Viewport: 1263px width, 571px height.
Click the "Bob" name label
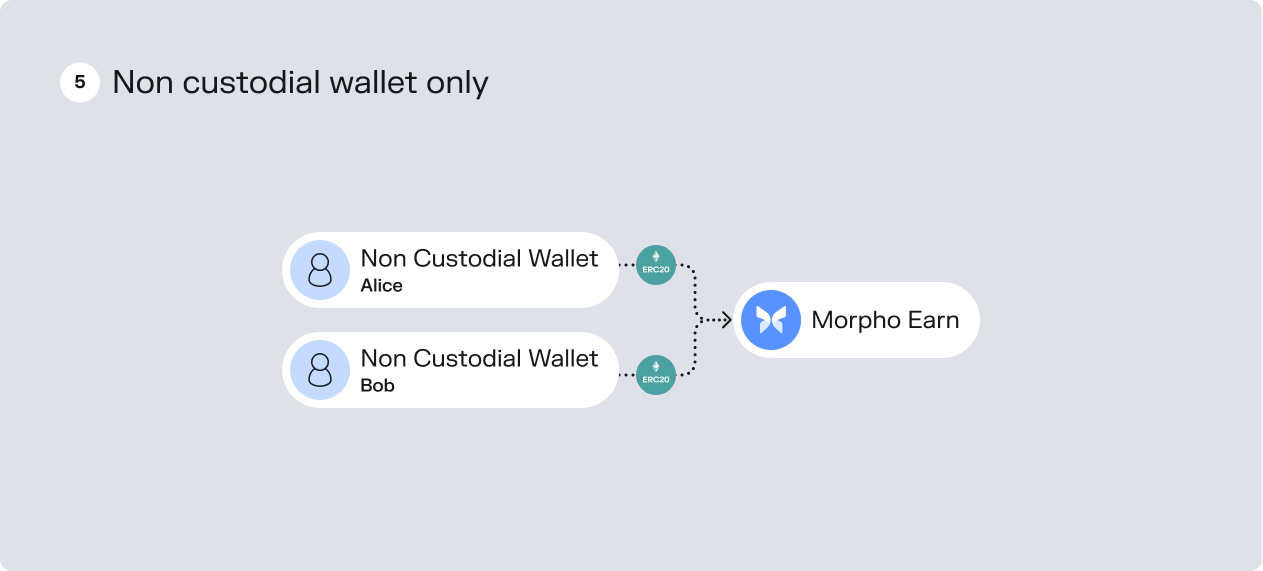click(x=377, y=386)
